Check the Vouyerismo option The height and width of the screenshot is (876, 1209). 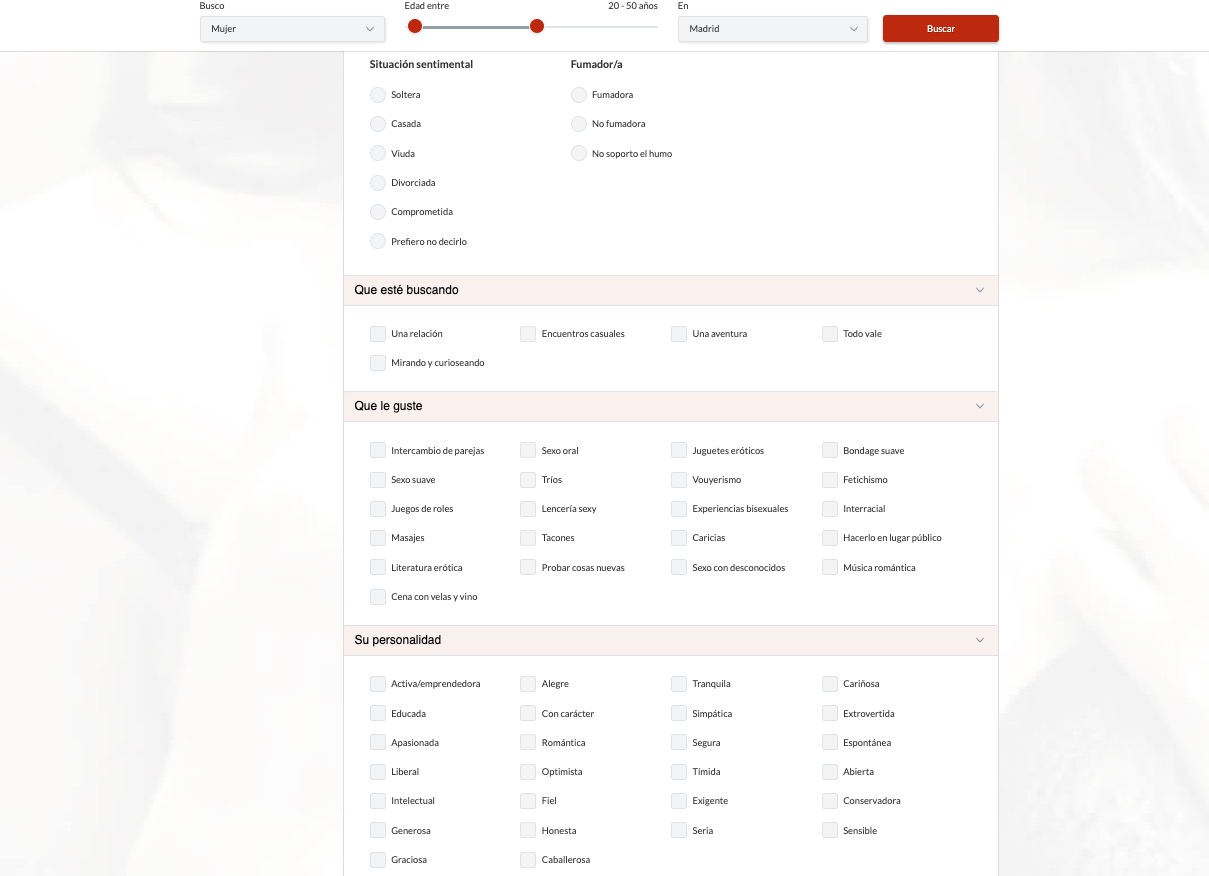click(679, 480)
